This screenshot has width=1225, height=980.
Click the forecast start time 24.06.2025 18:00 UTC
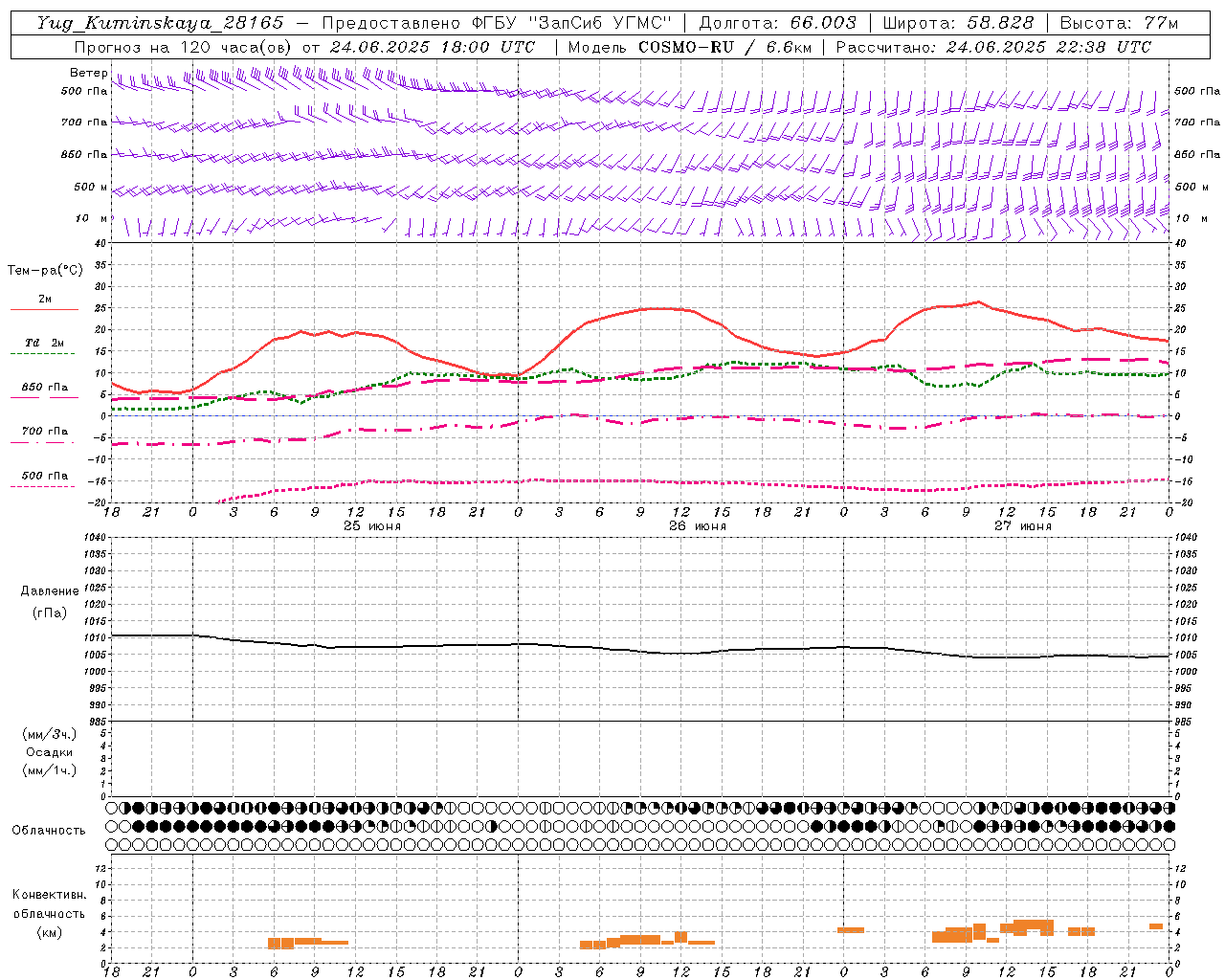433,47
